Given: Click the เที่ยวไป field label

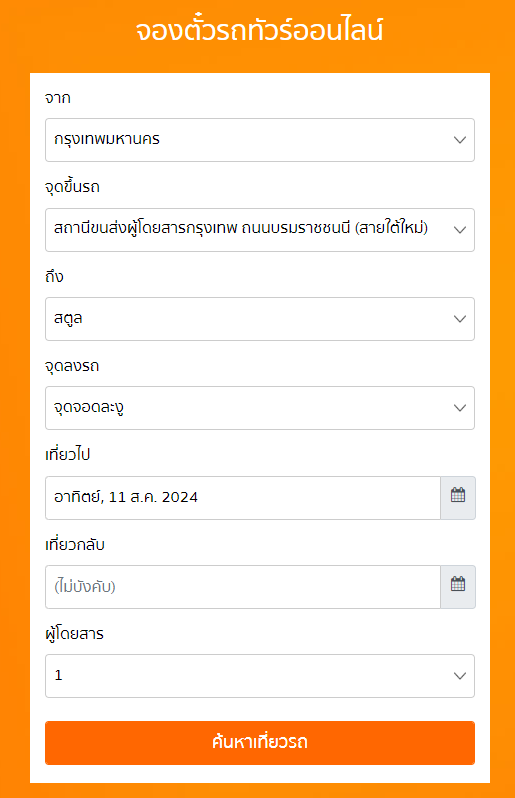Looking at the screenshot, I should click(x=68, y=454).
